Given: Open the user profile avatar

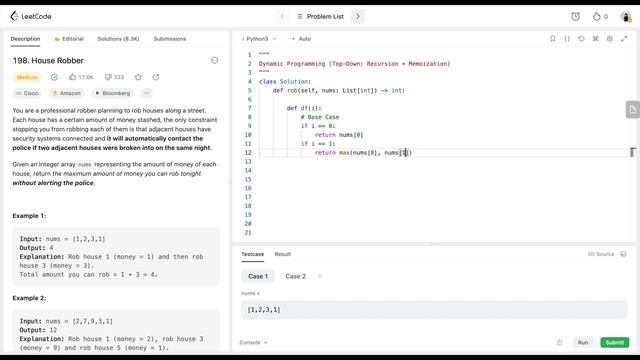Looking at the screenshot, I should [626, 16].
